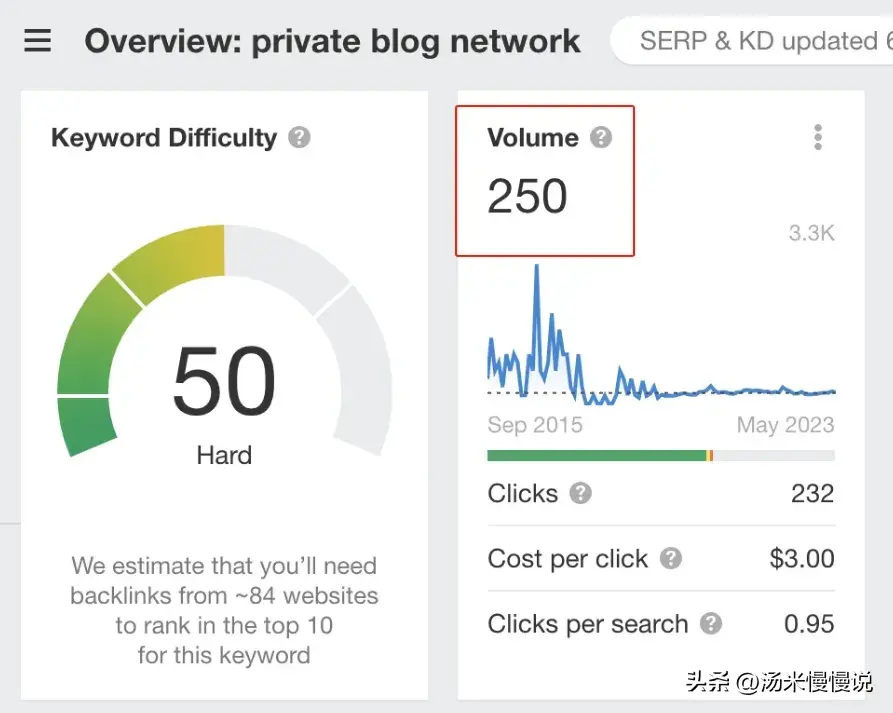Click the Volume value 250
This screenshot has width=893, height=713.
[527, 196]
